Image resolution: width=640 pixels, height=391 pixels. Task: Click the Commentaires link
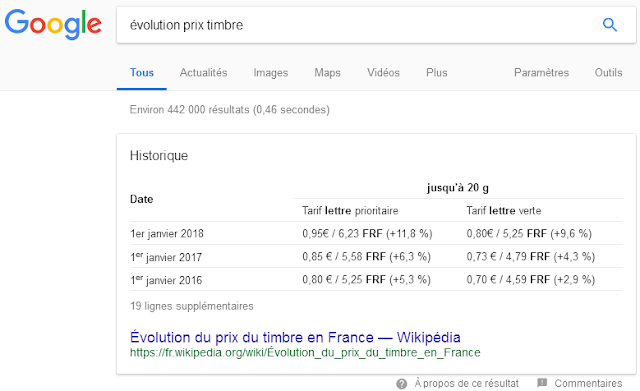coord(588,384)
